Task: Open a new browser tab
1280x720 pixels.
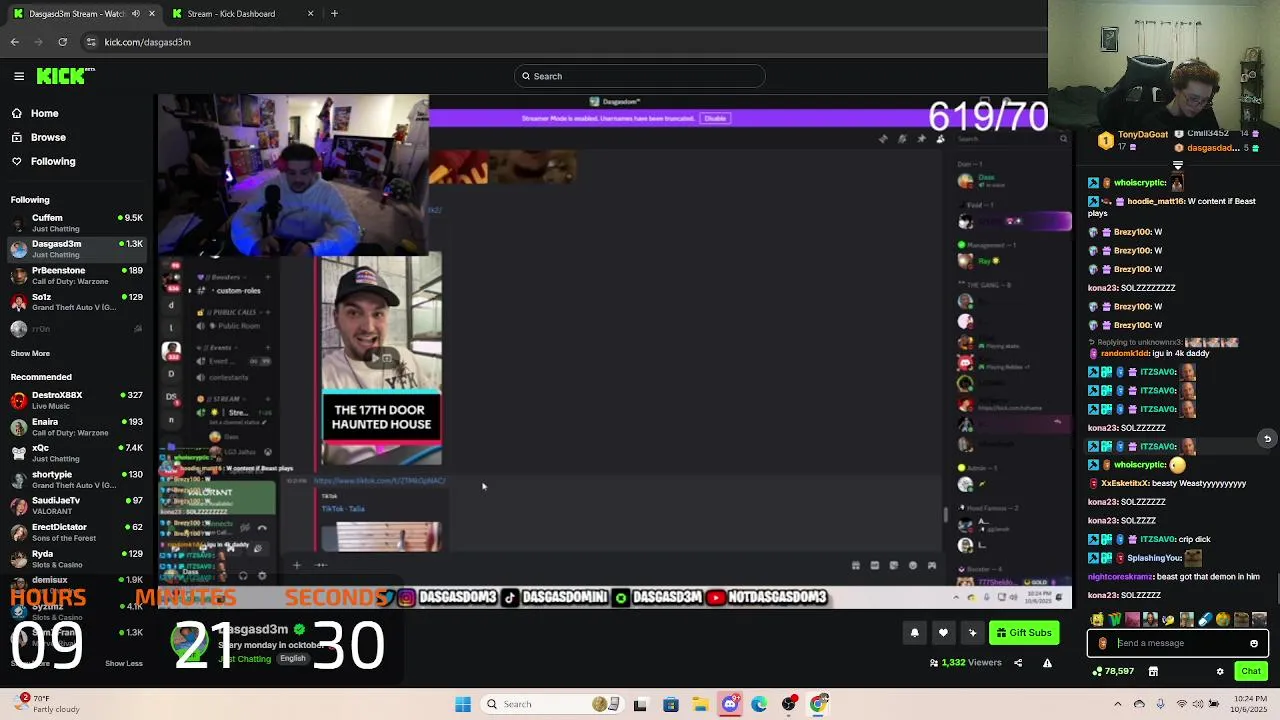Action: pyautogui.click(x=334, y=14)
